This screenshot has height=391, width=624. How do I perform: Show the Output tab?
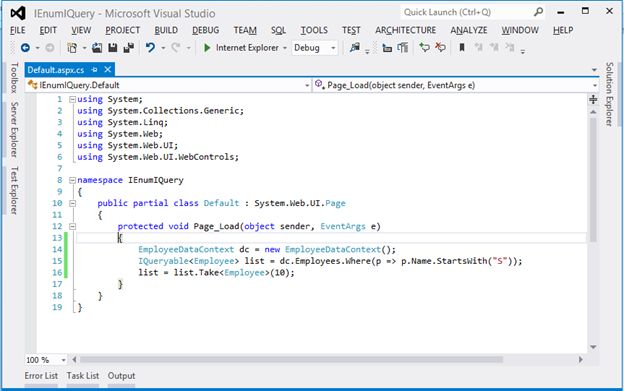point(121,376)
